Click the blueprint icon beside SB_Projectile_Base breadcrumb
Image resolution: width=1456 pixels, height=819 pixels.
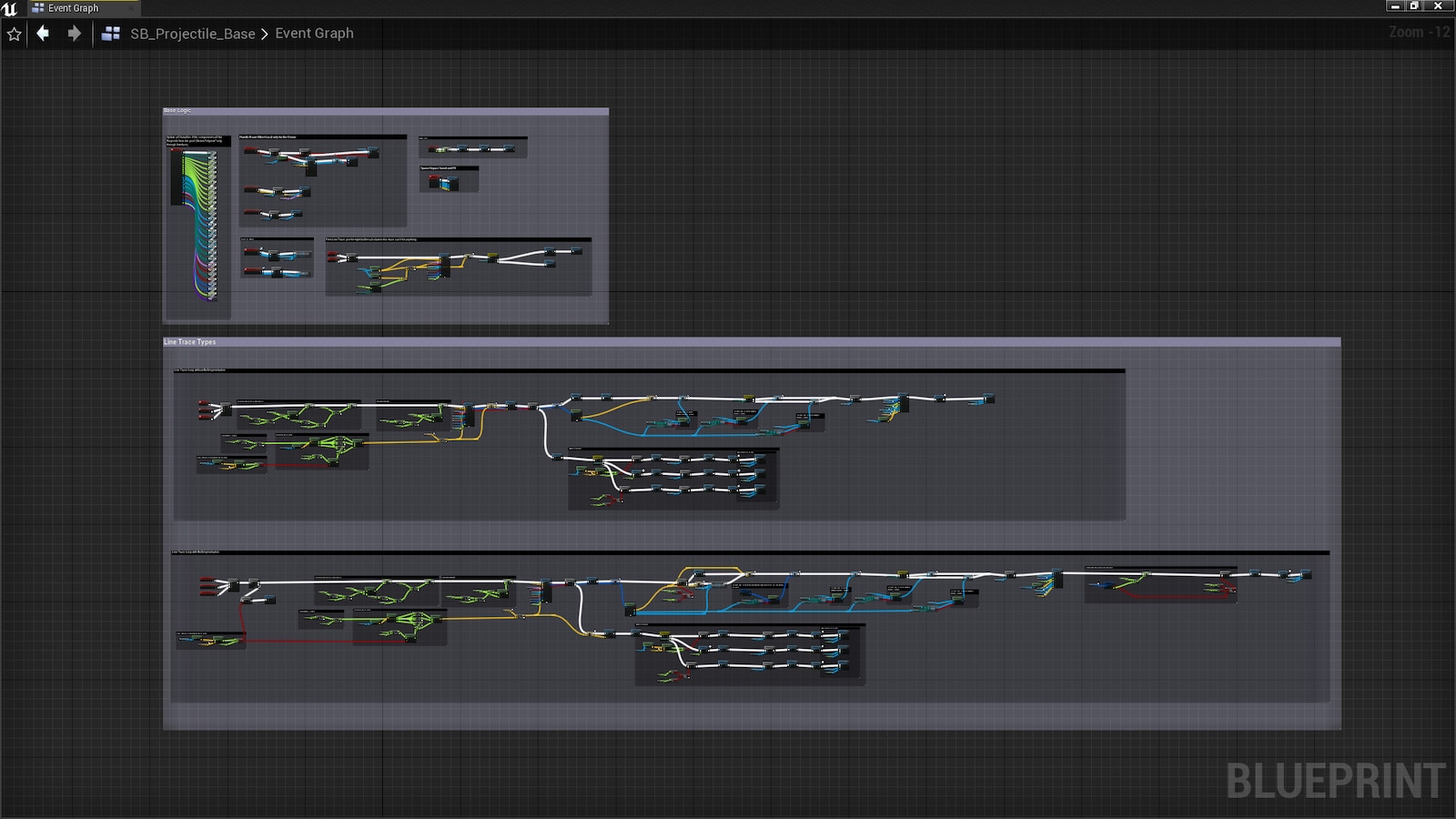[113, 33]
